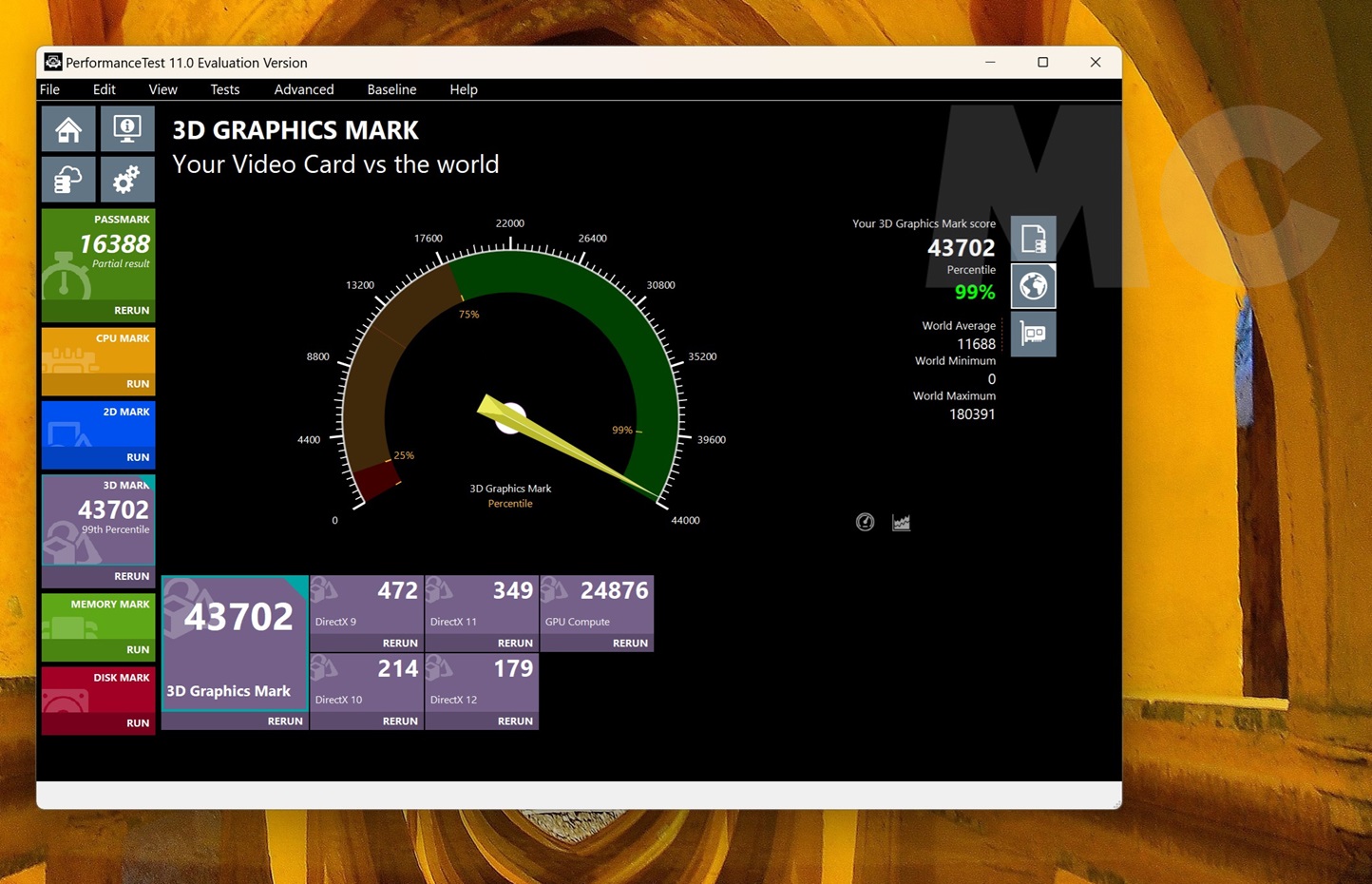This screenshot has height=884, width=1372.
Task: Open the System Information monitor icon
Action: coord(127,129)
